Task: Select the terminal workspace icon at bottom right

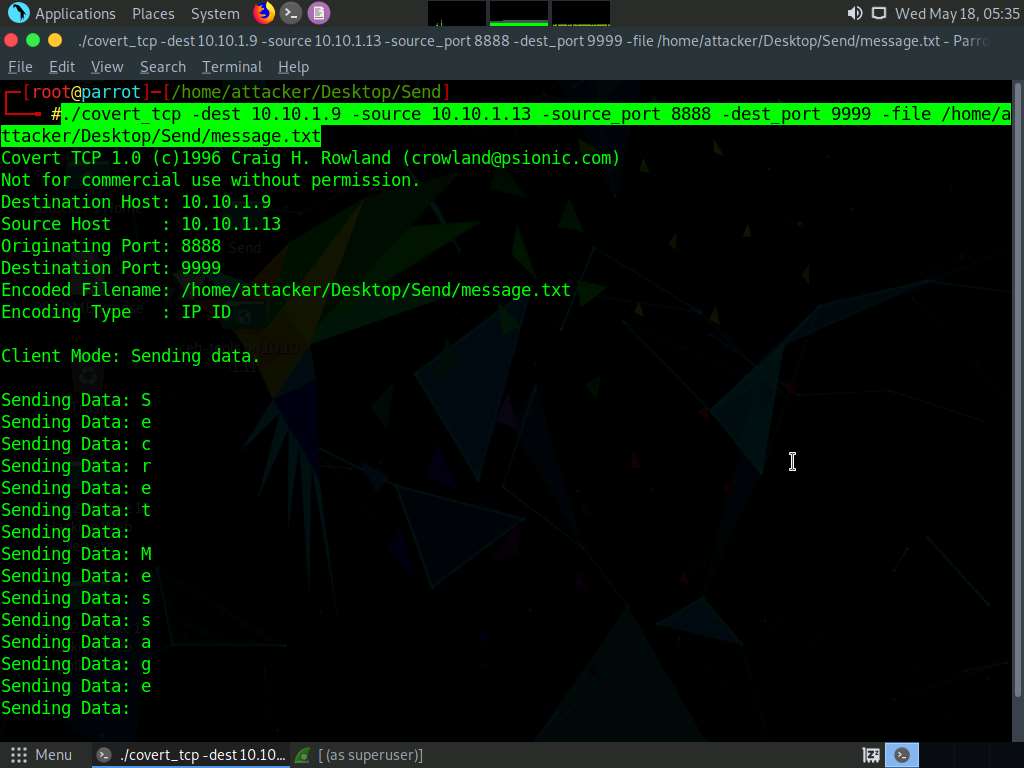Action: click(903, 755)
